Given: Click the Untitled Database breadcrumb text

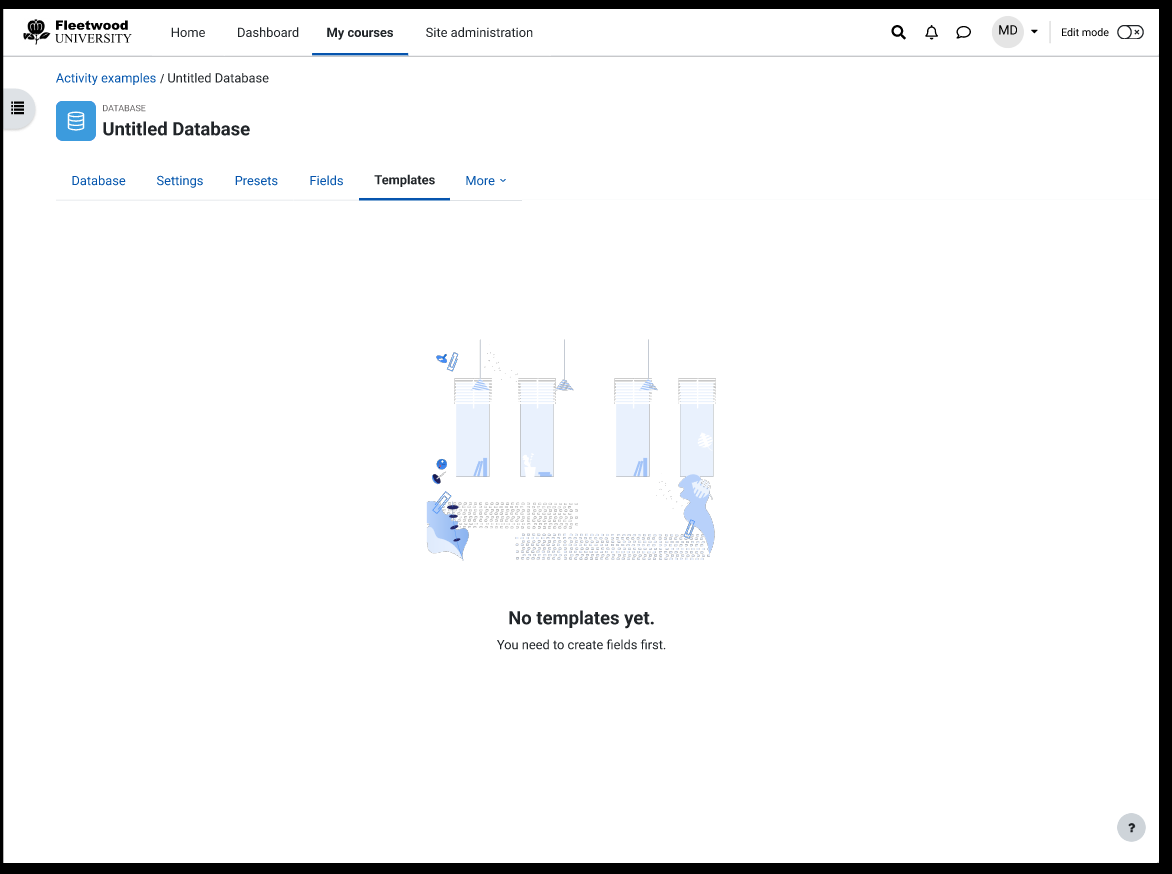Looking at the screenshot, I should tap(218, 79).
